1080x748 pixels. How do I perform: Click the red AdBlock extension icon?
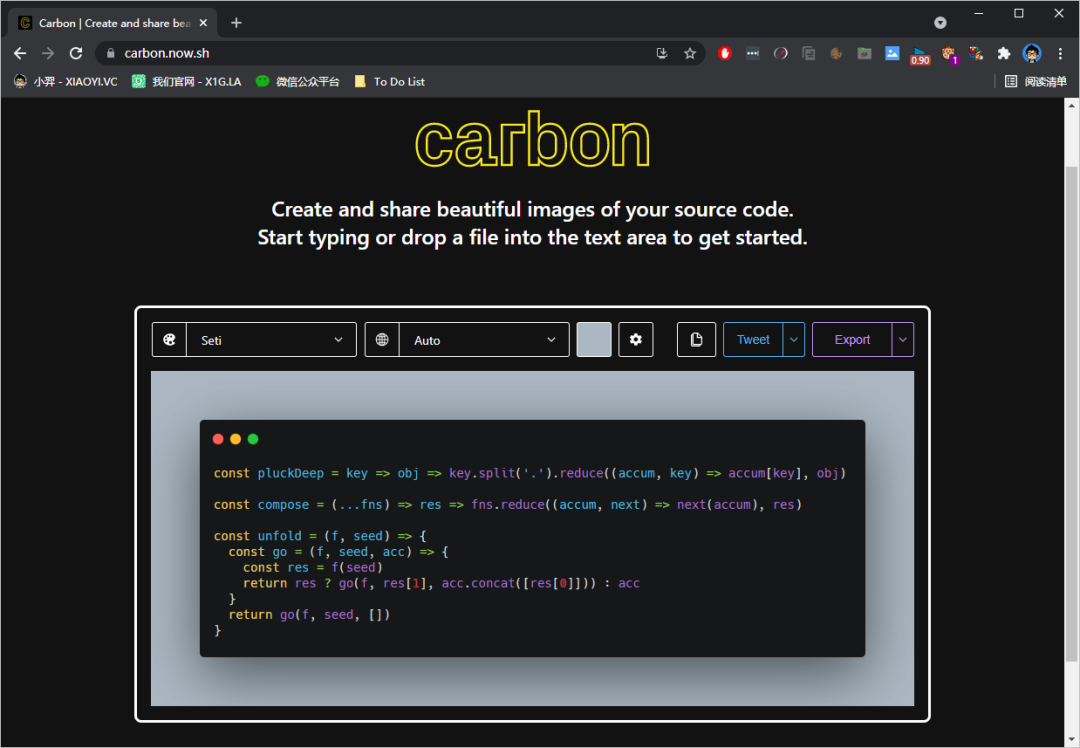tap(725, 54)
